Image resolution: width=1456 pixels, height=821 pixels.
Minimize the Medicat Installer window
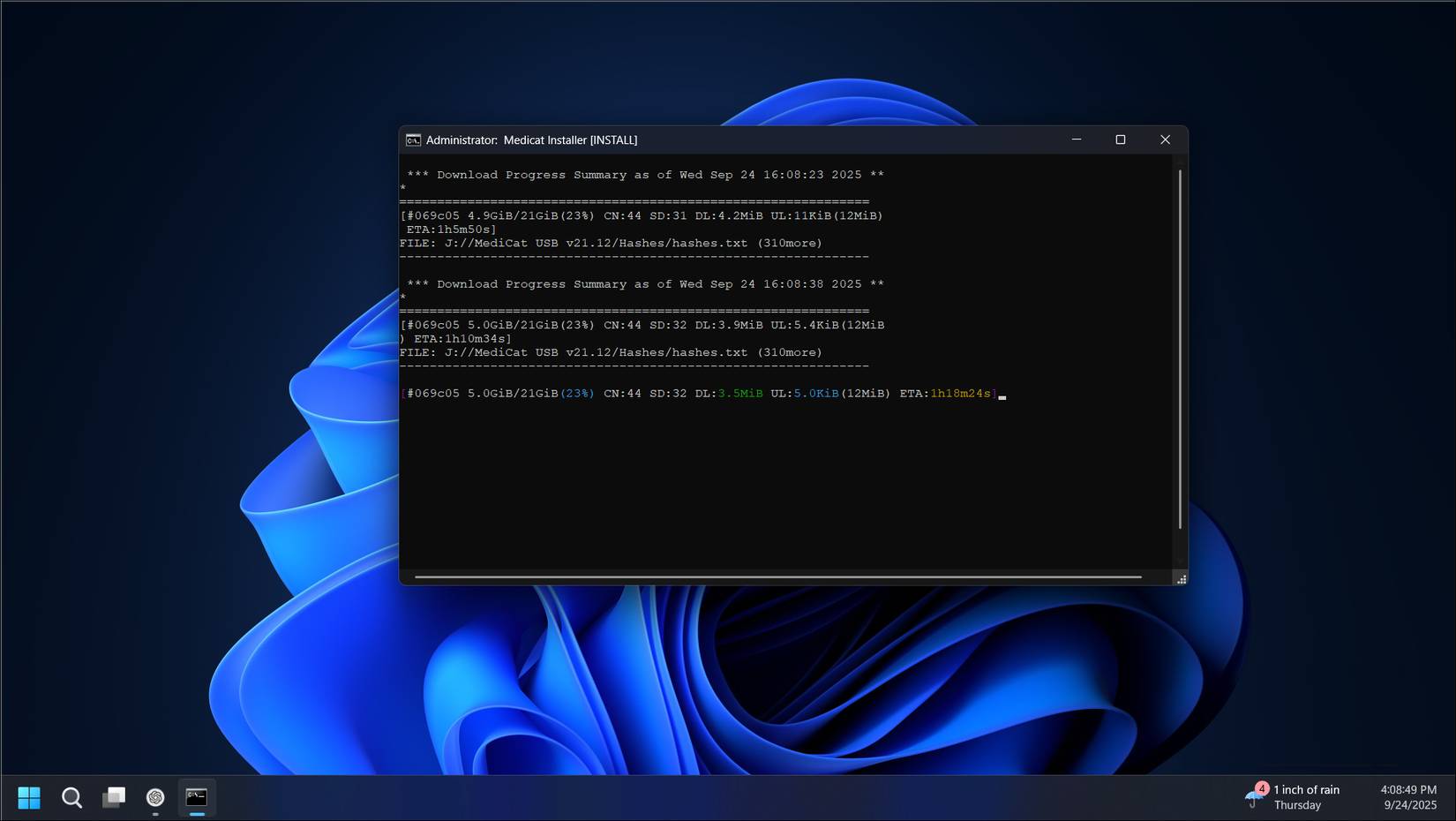[x=1077, y=139]
